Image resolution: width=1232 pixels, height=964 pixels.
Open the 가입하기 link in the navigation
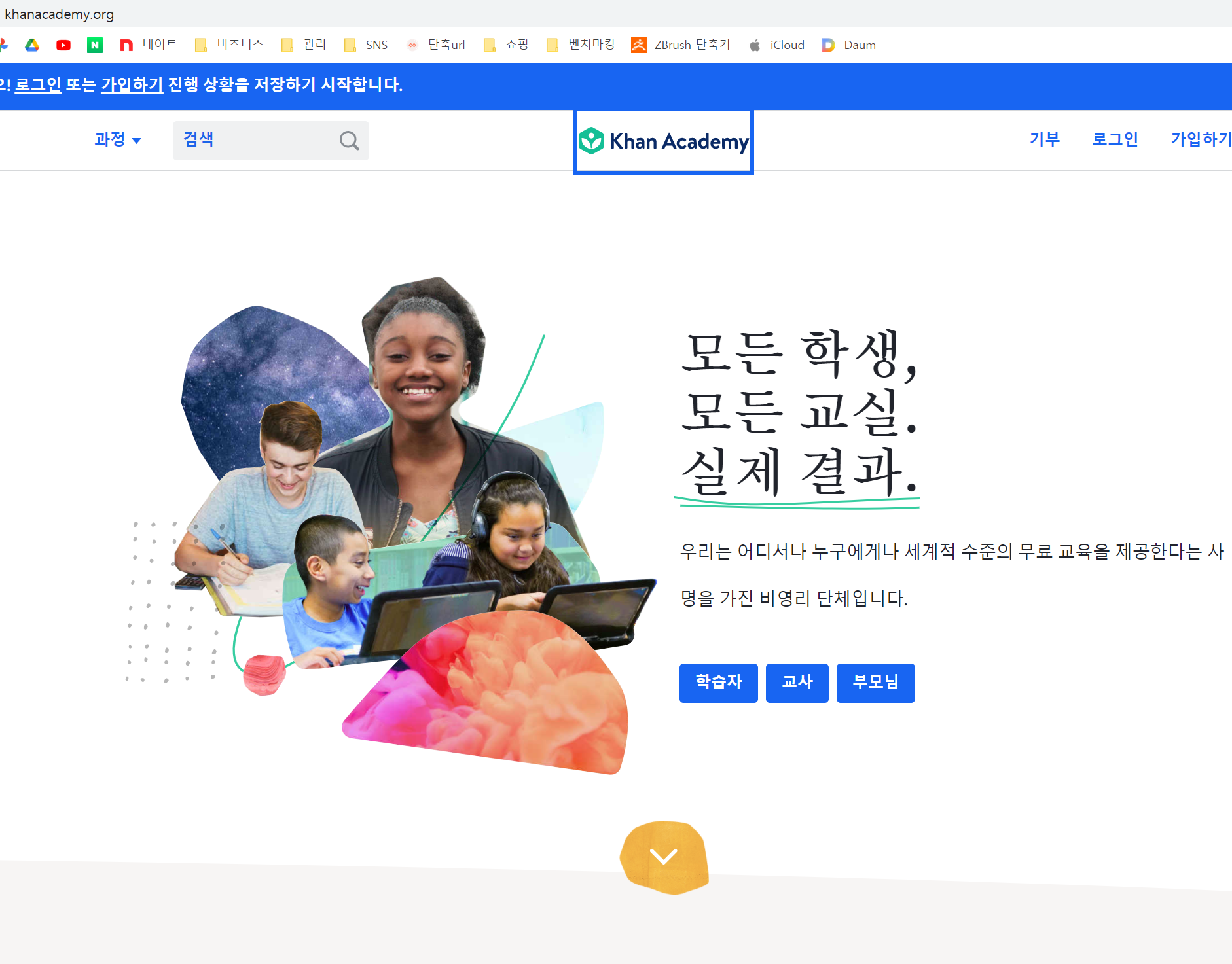[1201, 139]
